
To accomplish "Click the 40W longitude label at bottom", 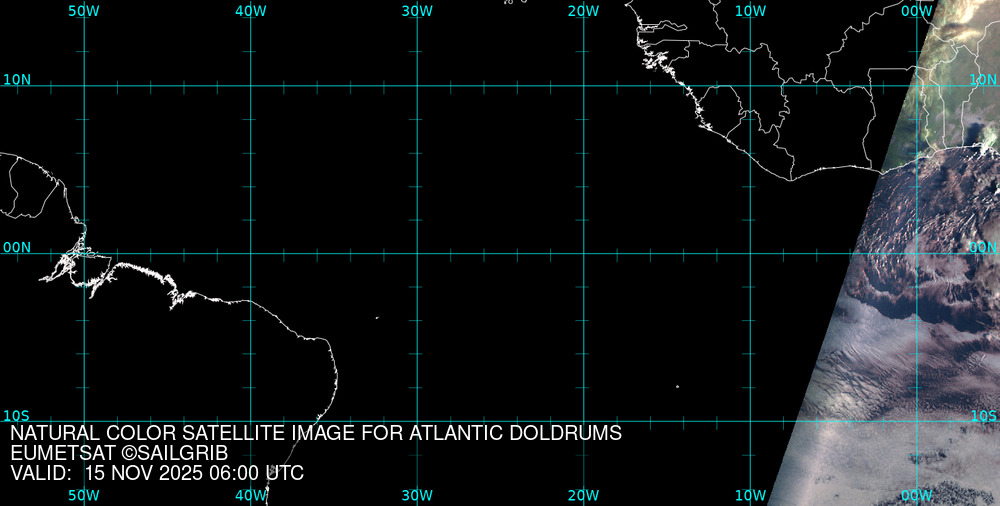I will coord(250,495).
